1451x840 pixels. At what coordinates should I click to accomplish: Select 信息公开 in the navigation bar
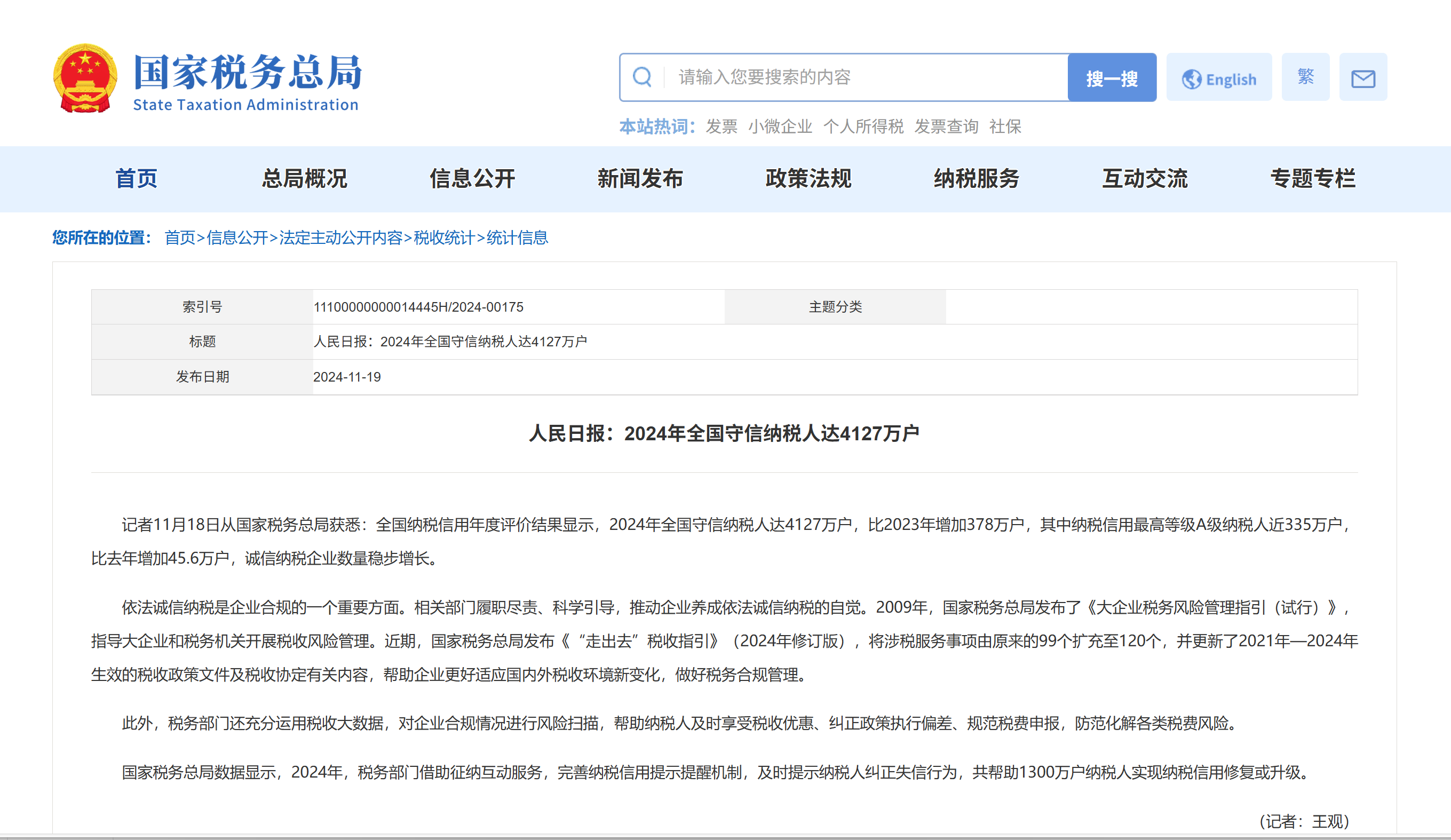tap(472, 178)
